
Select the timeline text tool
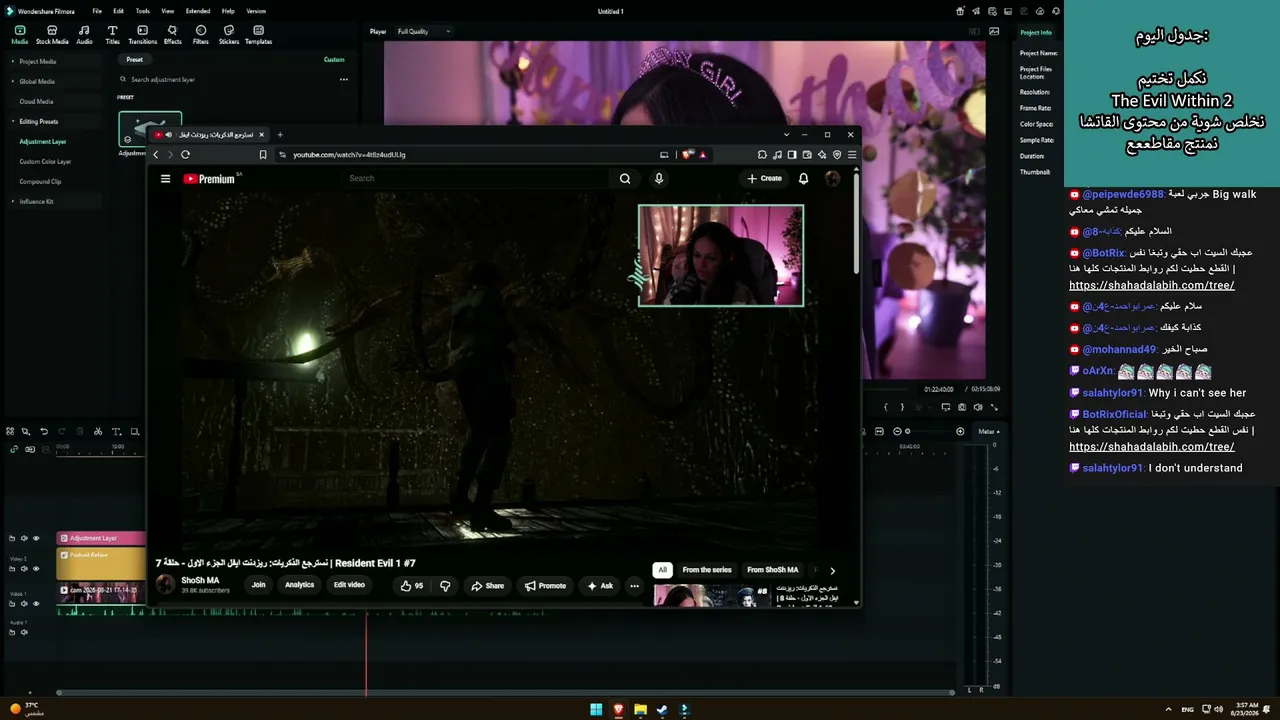coord(116,432)
